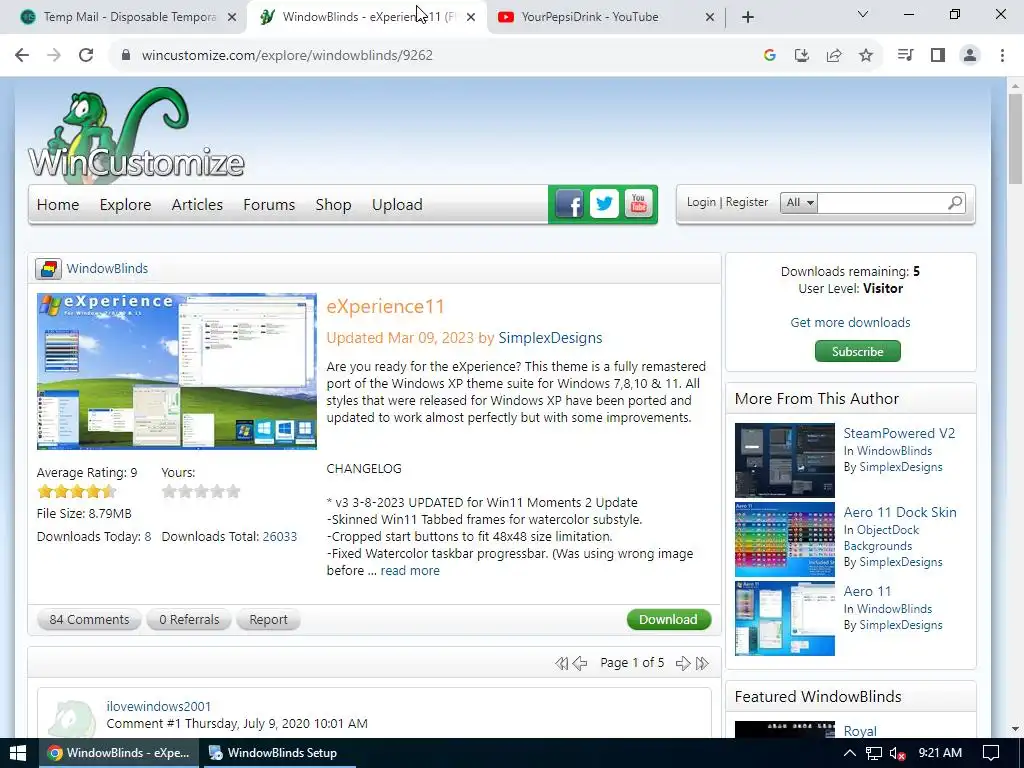
Task: Click Get more downloads link
Action: click(850, 323)
